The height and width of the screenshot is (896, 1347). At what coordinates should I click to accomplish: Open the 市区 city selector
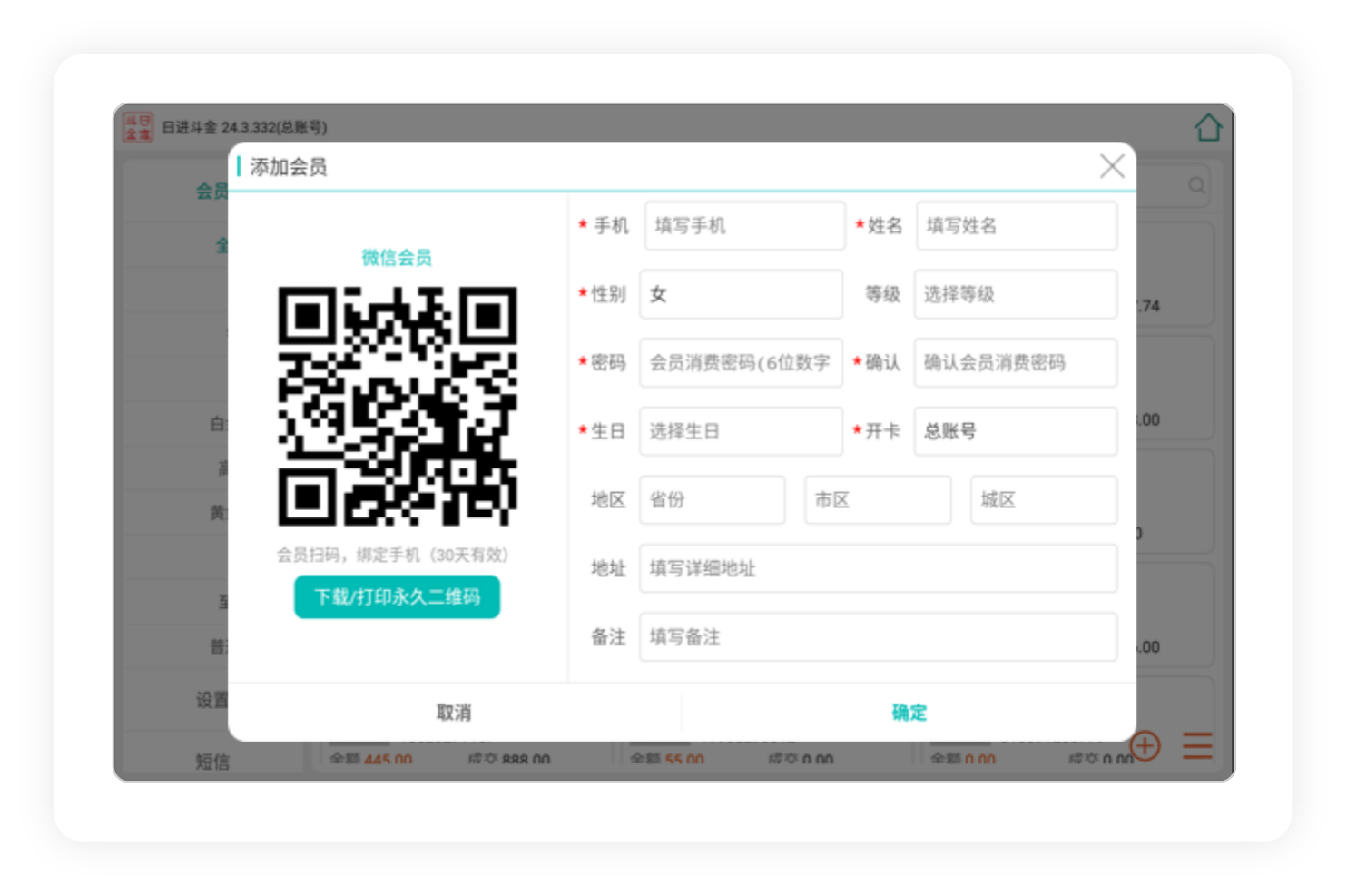click(x=878, y=499)
